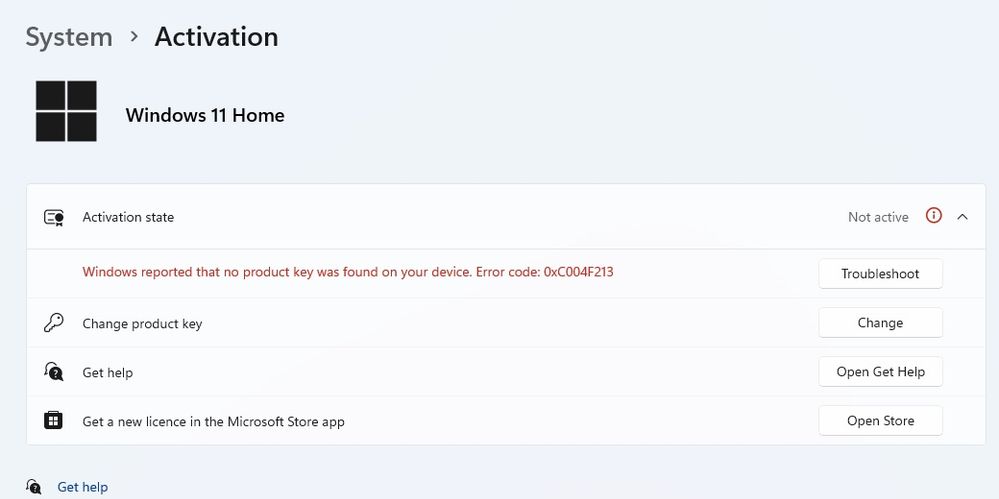Viewport: 999px width, 499px height.
Task: Click the red warning info icon
Action: click(934, 216)
